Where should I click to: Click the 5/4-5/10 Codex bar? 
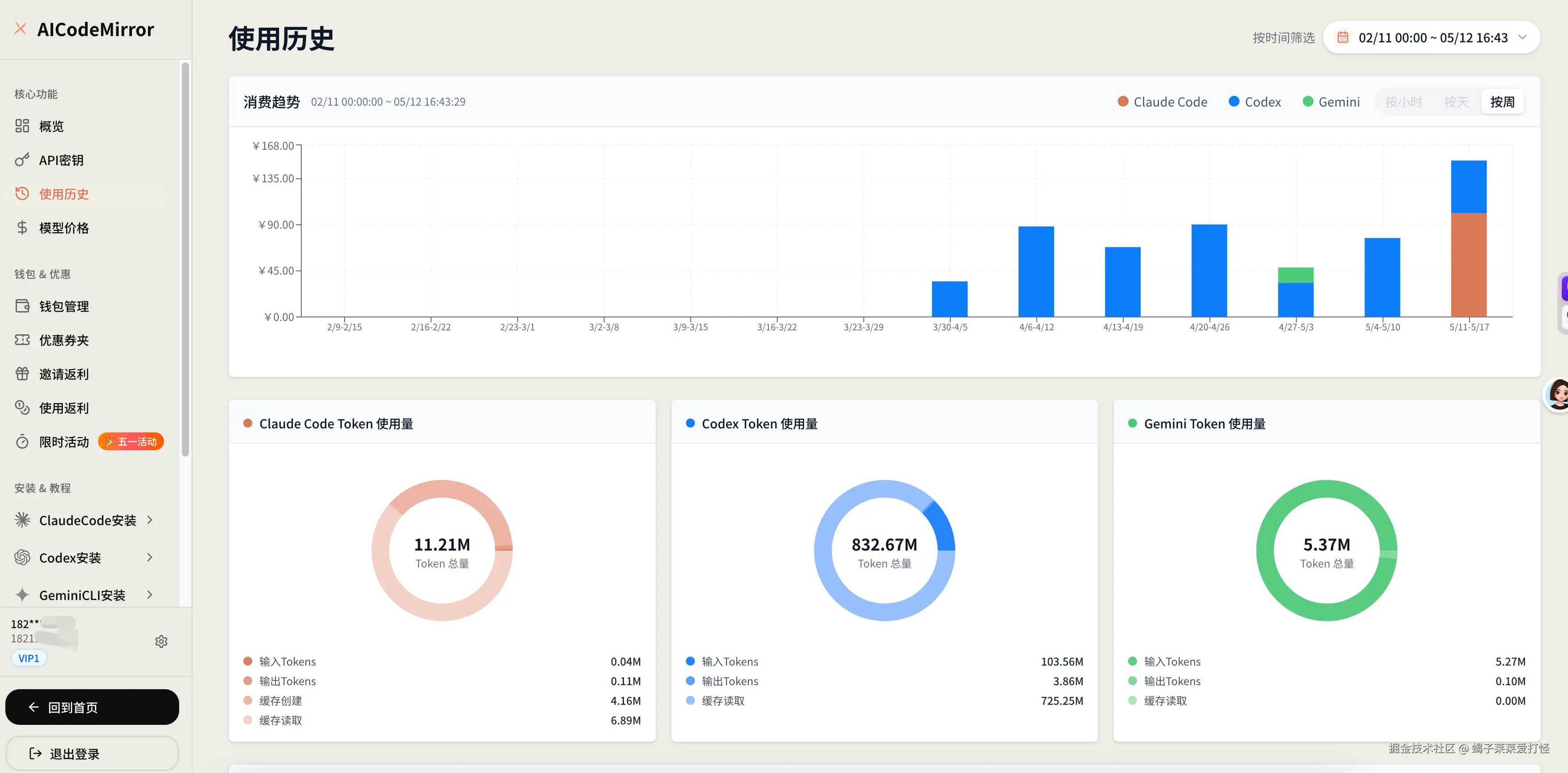(x=1382, y=277)
